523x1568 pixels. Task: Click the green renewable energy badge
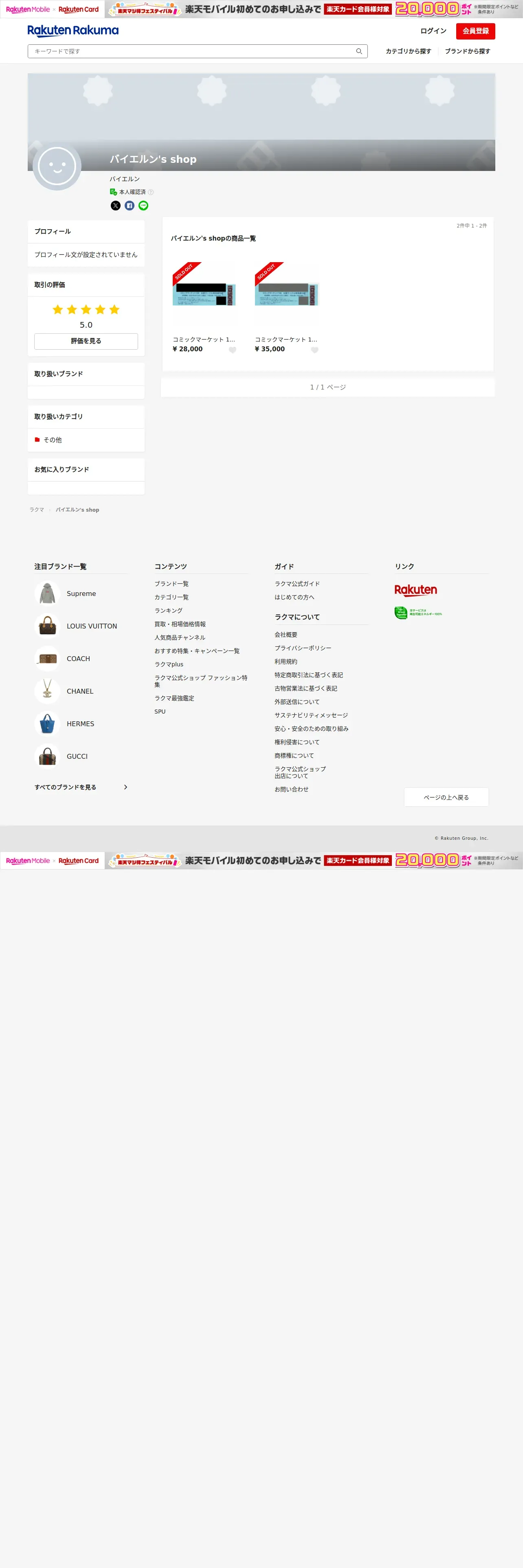point(418,613)
